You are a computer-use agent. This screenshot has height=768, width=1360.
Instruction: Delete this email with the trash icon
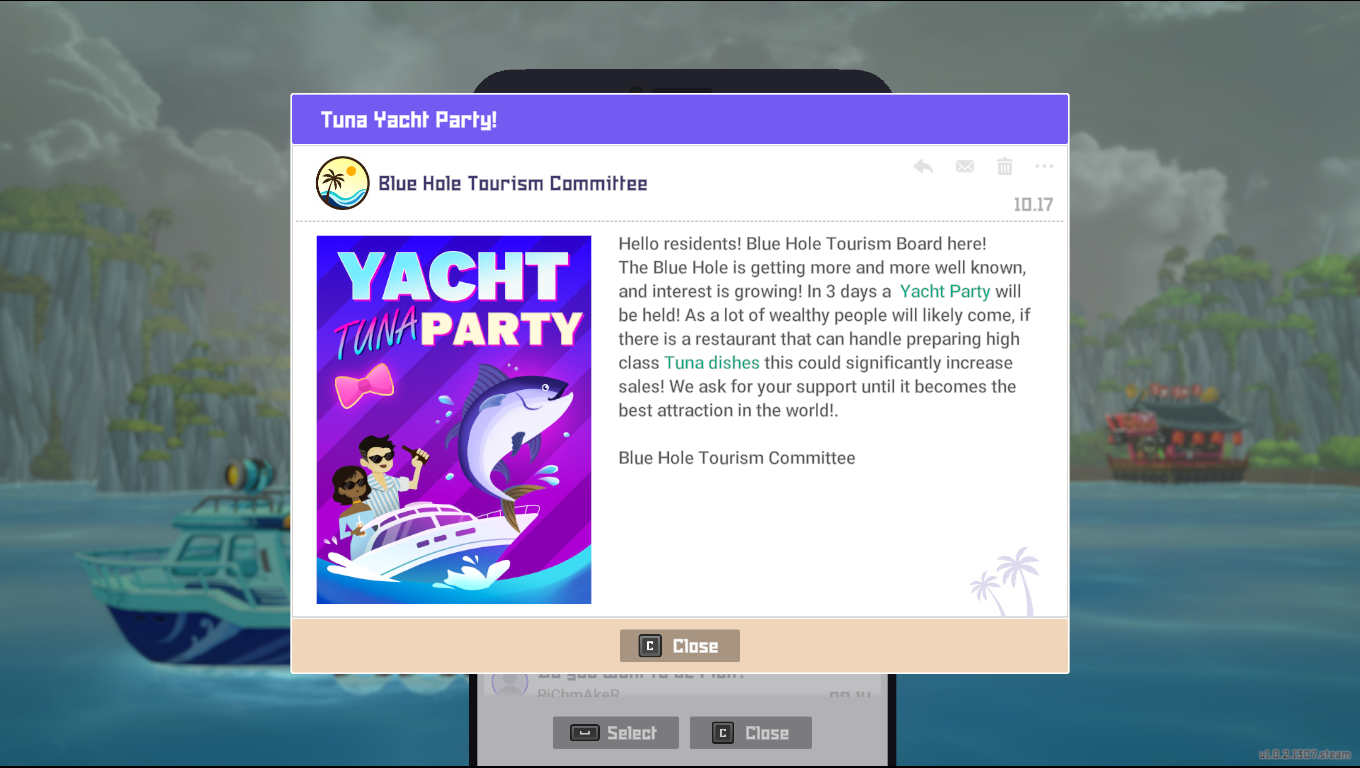[x=1005, y=167]
